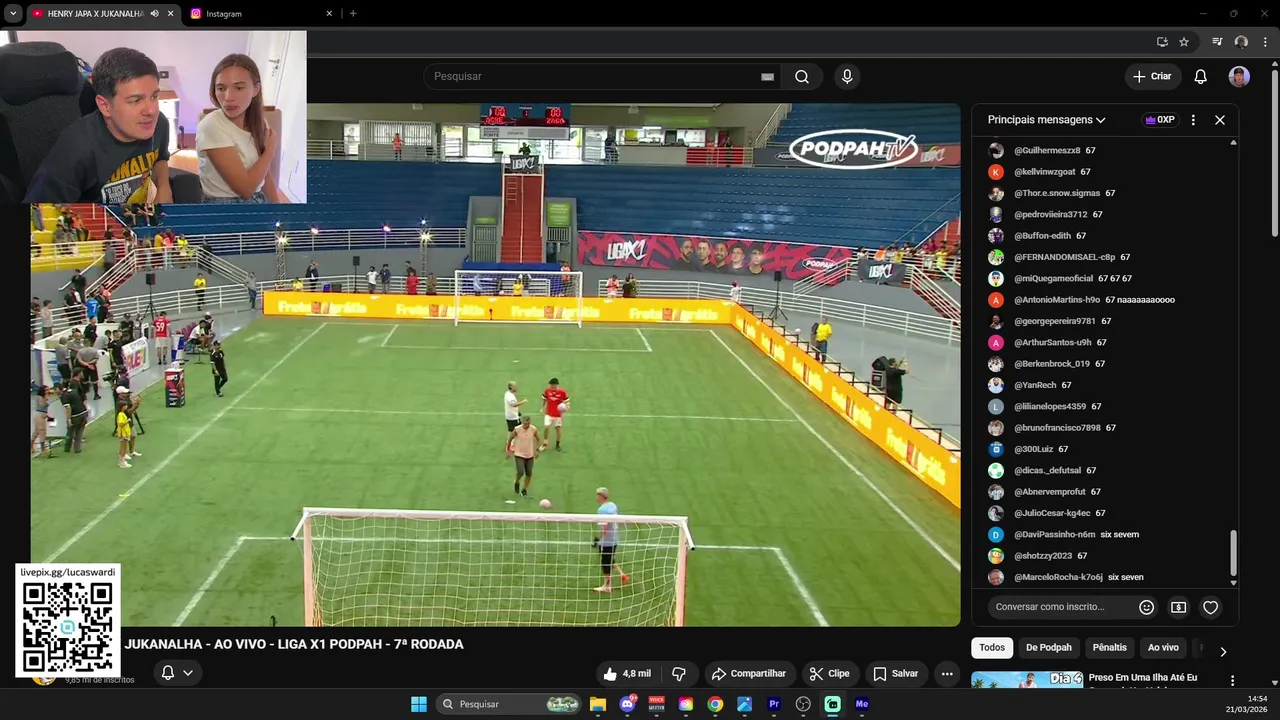Open the on-screen keyboard icon in search box
Image resolution: width=1280 pixels, height=720 pixels.
click(x=767, y=77)
